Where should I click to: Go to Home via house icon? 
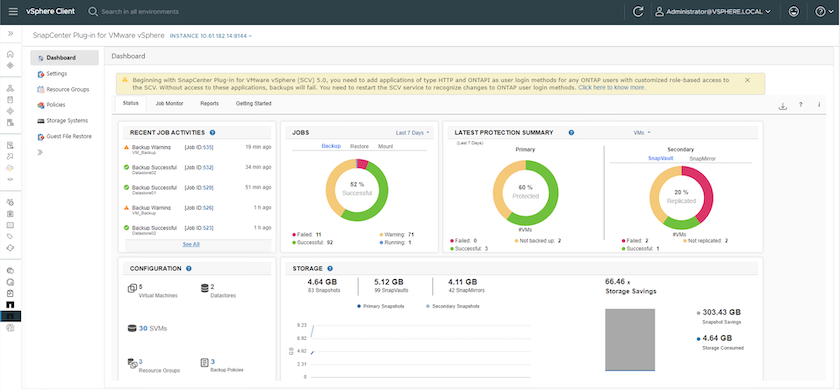(10, 54)
